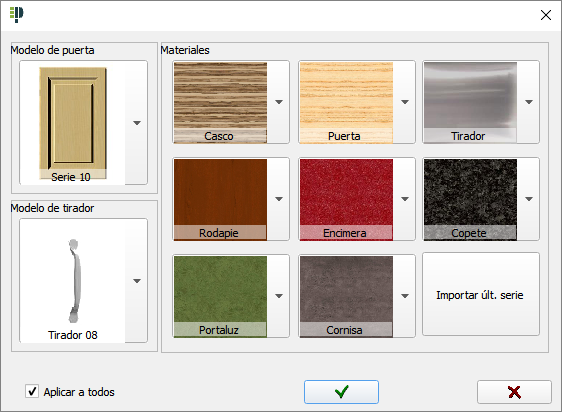
Task: Expand the Copete material dropdown
Action: (x=529, y=199)
